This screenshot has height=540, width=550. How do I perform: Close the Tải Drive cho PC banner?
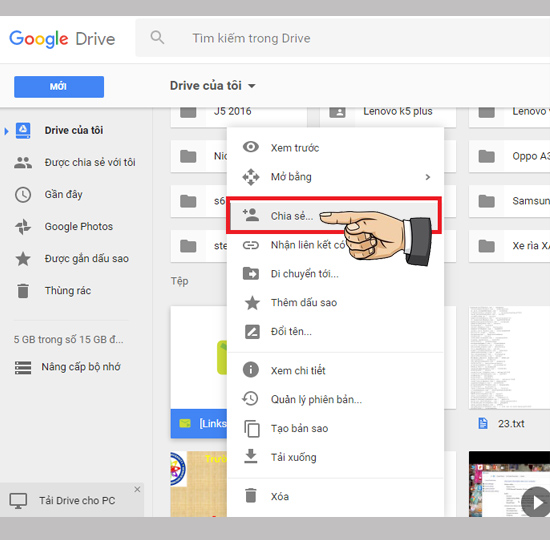point(137,489)
